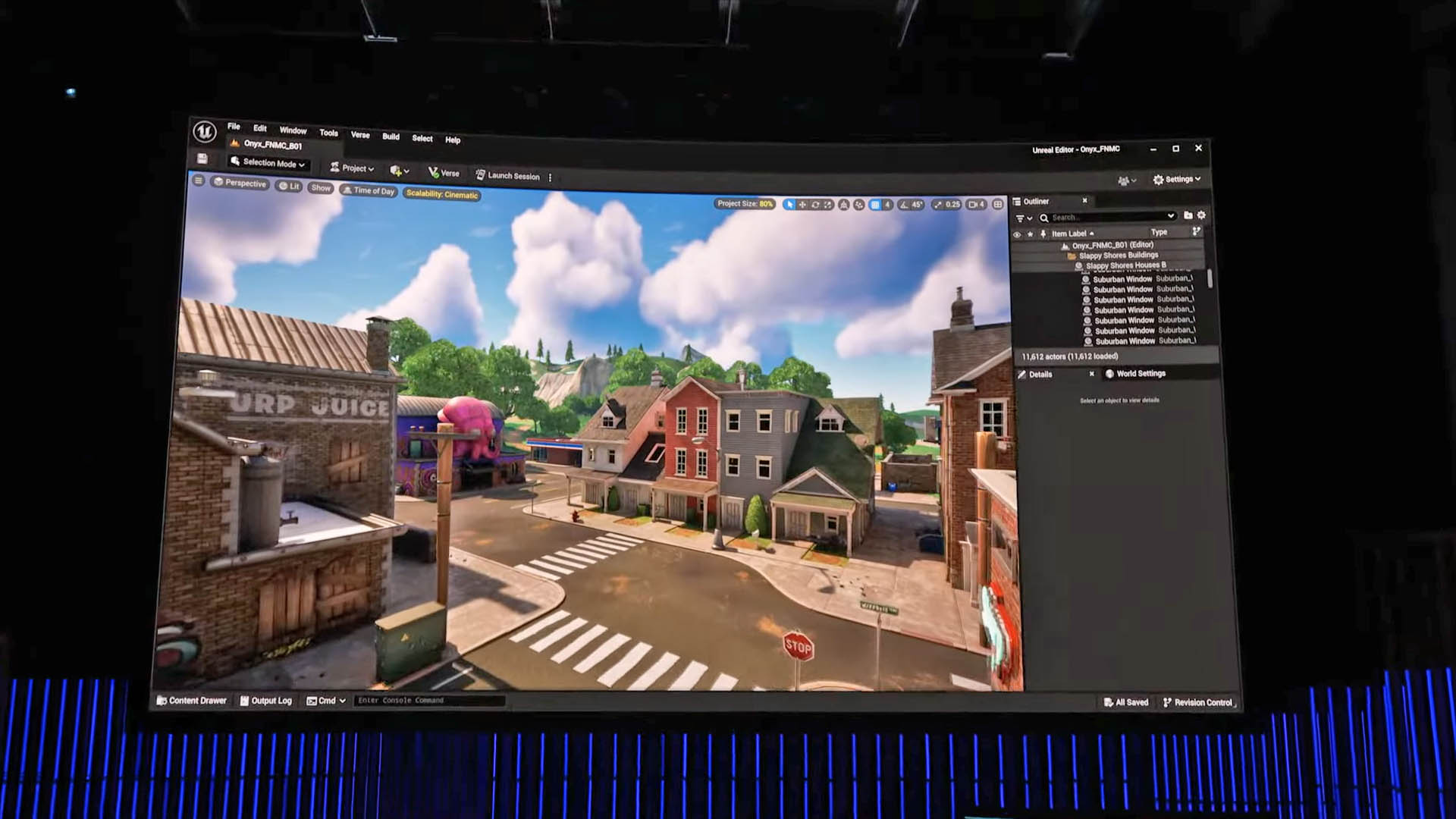Toggle the pin column header in Outliner
The width and height of the screenshot is (1456, 819).
tap(1043, 234)
